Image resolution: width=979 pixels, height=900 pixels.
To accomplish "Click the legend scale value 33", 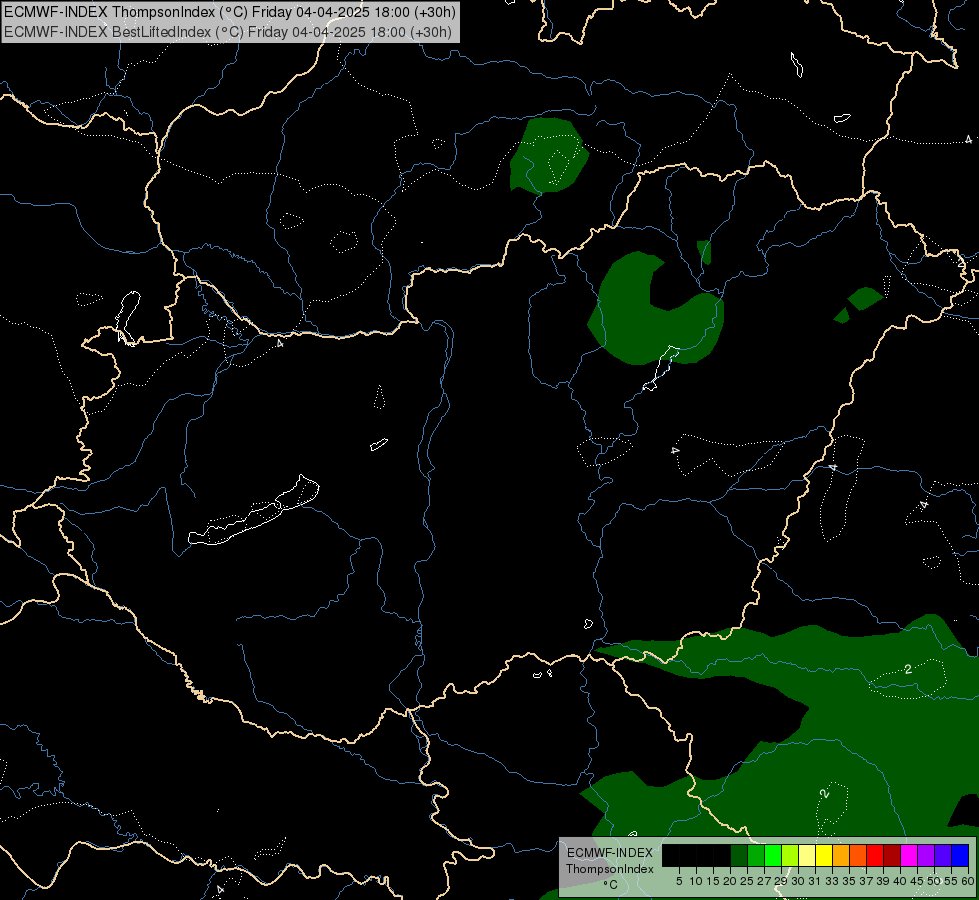I will click(832, 881).
